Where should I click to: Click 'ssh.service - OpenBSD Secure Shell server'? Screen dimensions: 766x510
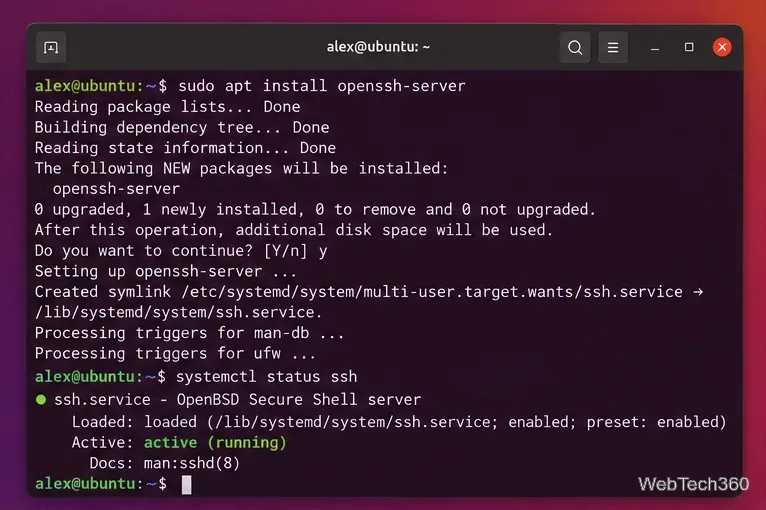pos(237,400)
